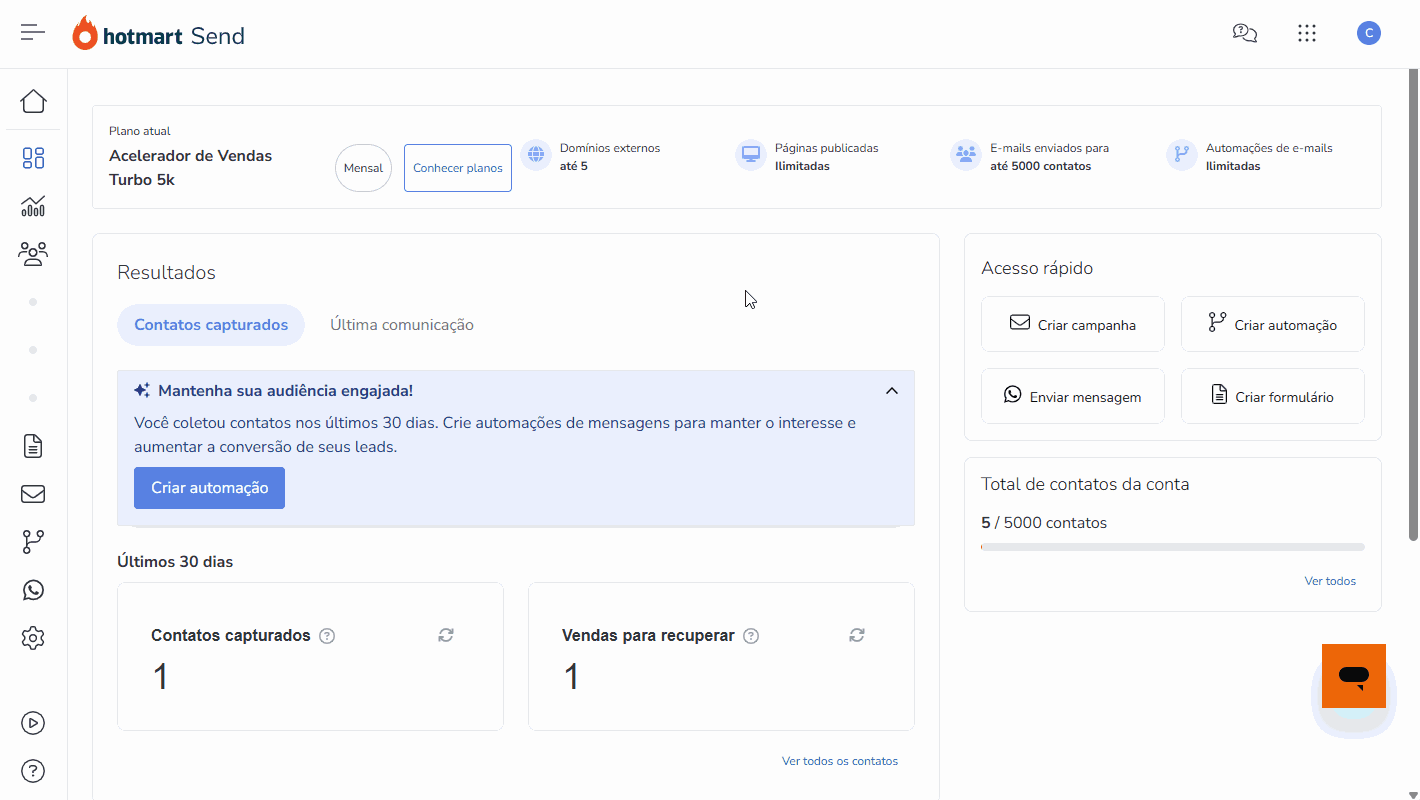The width and height of the screenshot is (1420, 800).
Task: Open the analytics chart sidebar icon
Action: 33,206
